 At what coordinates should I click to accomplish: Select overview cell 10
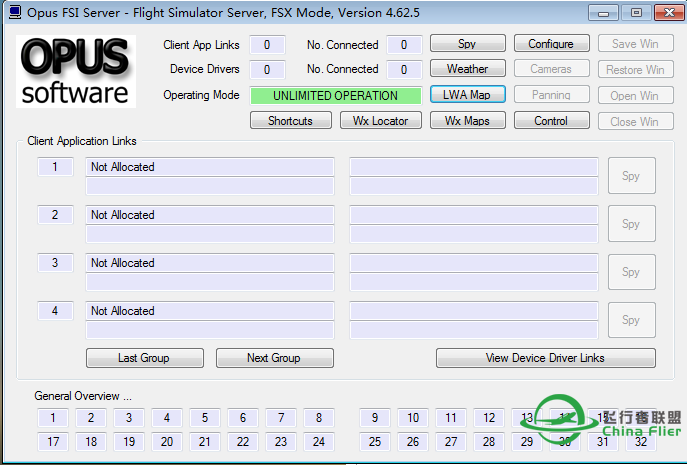pos(413,418)
